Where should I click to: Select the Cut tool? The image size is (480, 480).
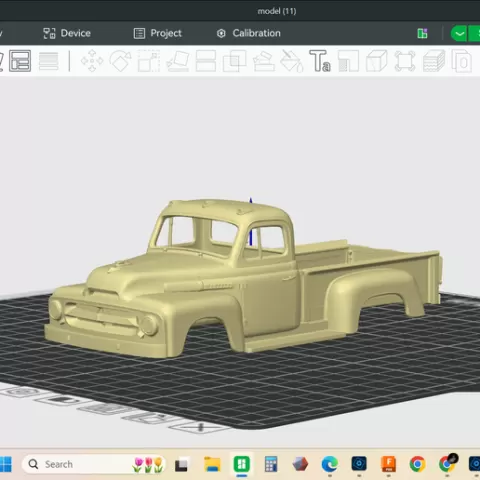click(x=206, y=61)
